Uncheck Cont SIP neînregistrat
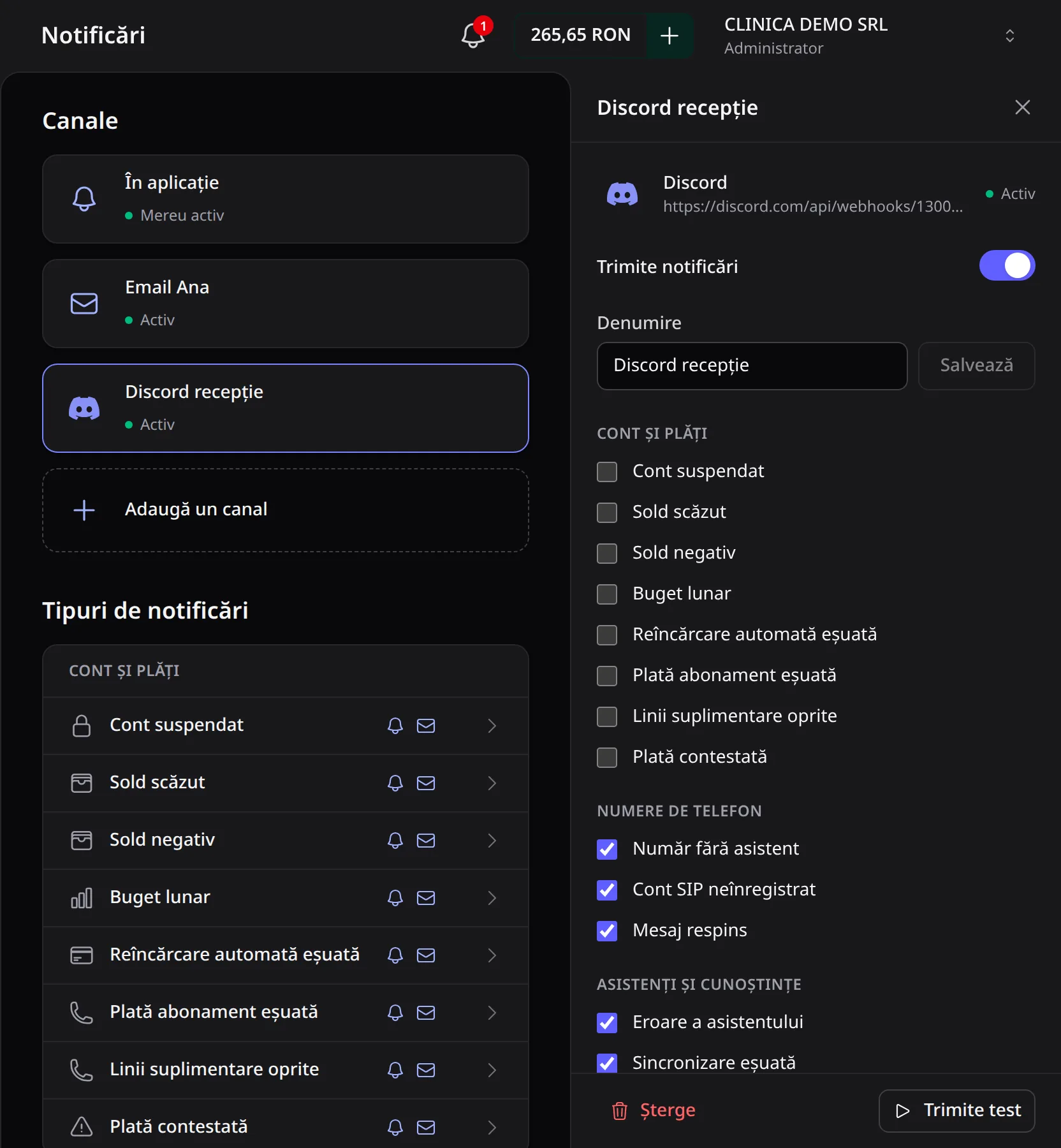This screenshot has height=1148, width=1061. 607,890
